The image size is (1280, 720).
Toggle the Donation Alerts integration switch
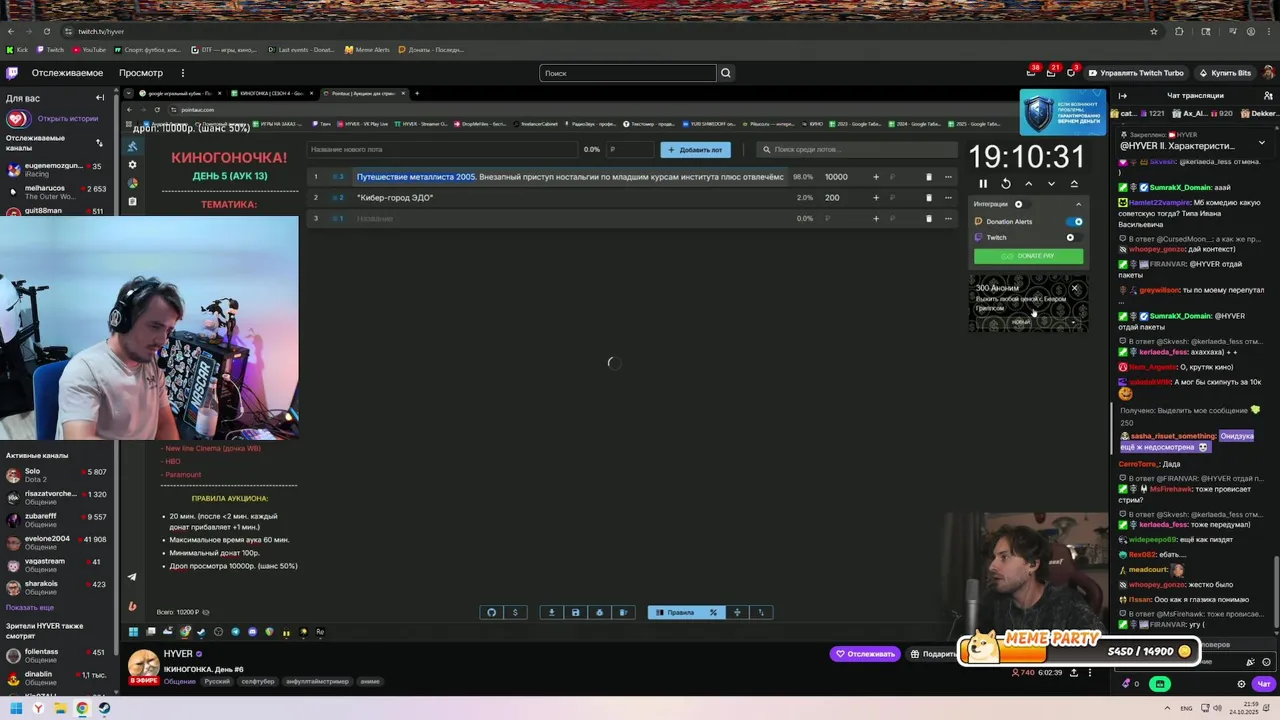[x=1075, y=222]
